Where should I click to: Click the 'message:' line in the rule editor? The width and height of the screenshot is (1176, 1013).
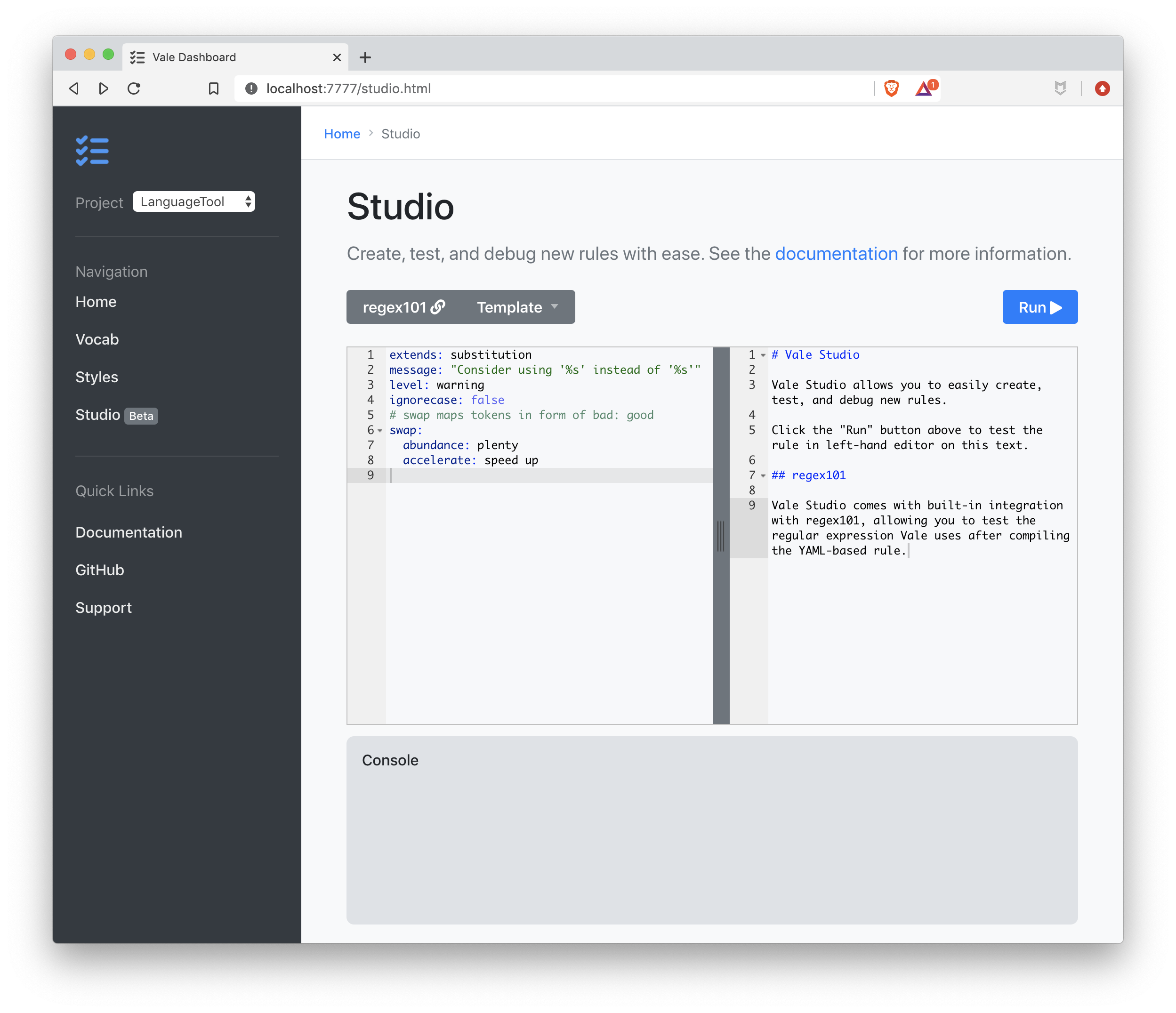coord(545,370)
